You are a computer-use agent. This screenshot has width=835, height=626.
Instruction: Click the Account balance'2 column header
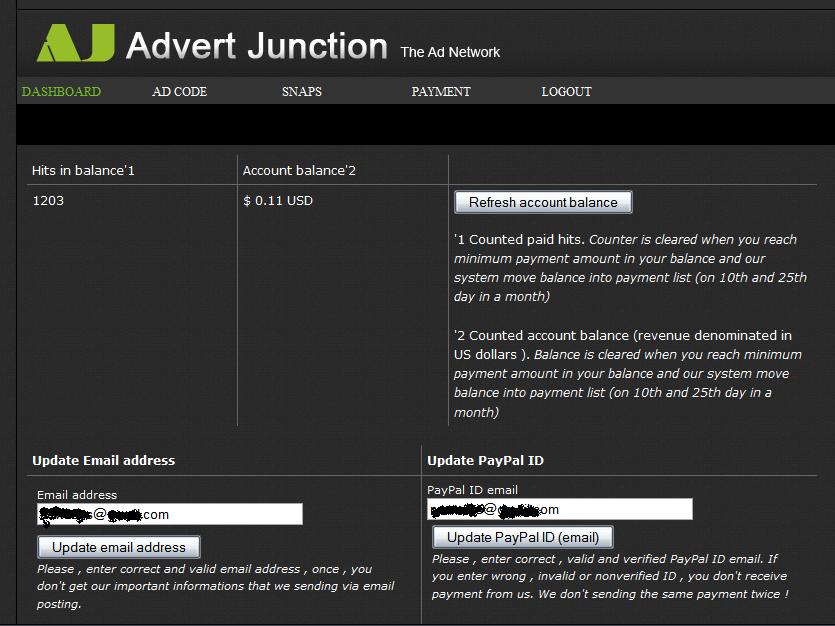[299, 170]
